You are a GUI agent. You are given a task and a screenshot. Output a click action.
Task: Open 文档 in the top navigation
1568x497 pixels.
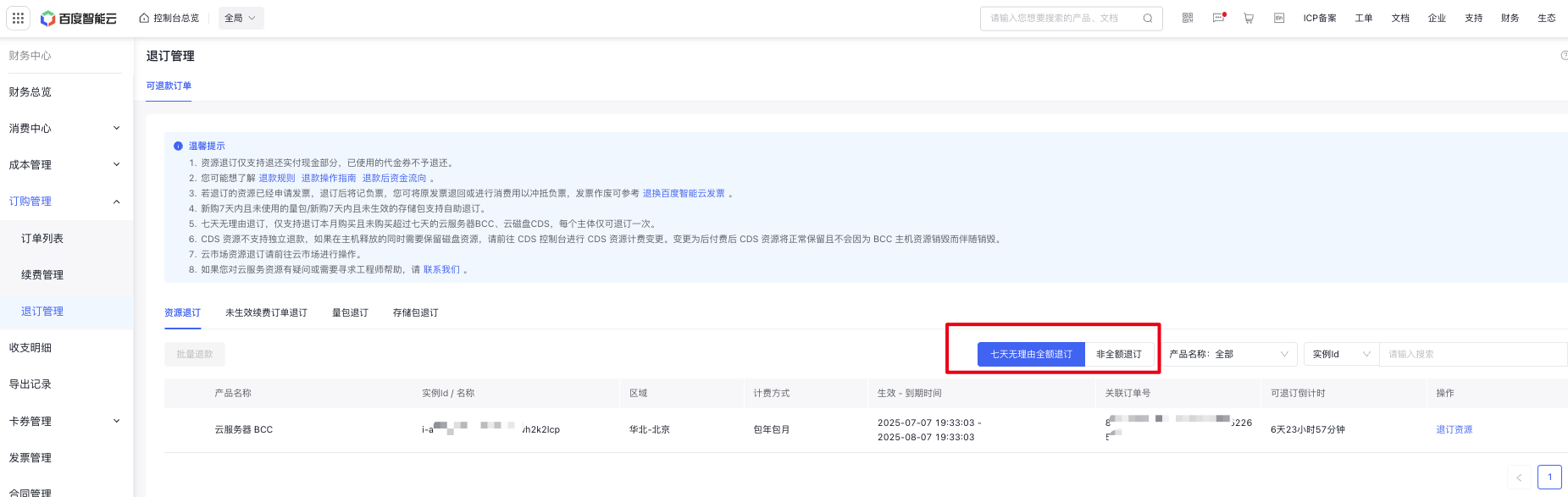(x=1400, y=18)
